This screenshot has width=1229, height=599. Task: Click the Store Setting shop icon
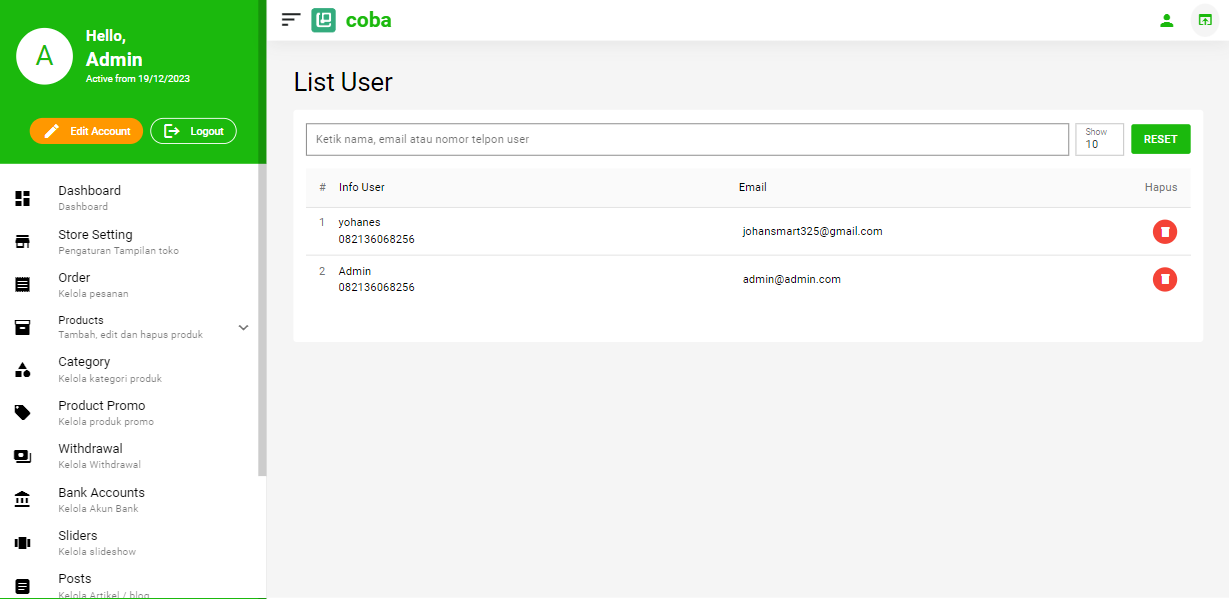pyautogui.click(x=23, y=242)
